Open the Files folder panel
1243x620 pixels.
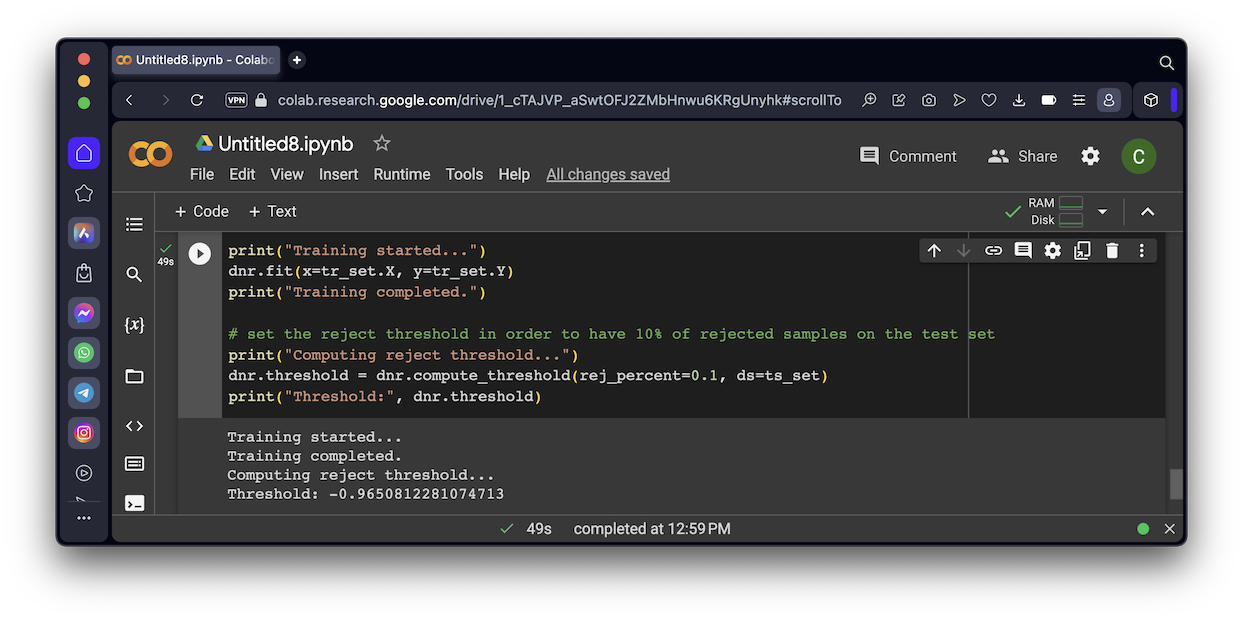click(x=134, y=377)
